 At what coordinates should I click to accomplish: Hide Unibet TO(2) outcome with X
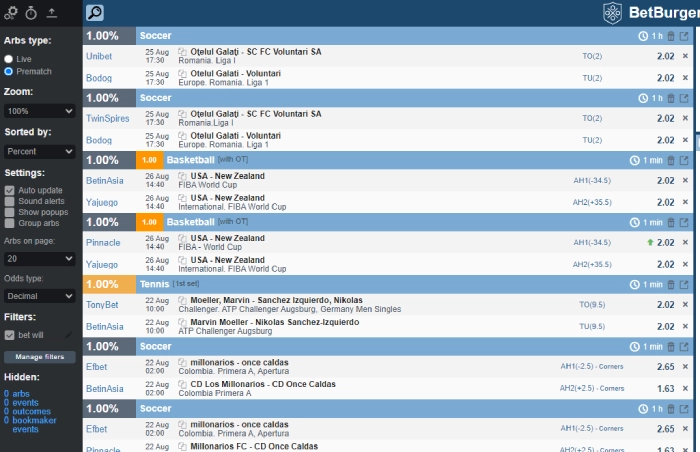pos(685,56)
